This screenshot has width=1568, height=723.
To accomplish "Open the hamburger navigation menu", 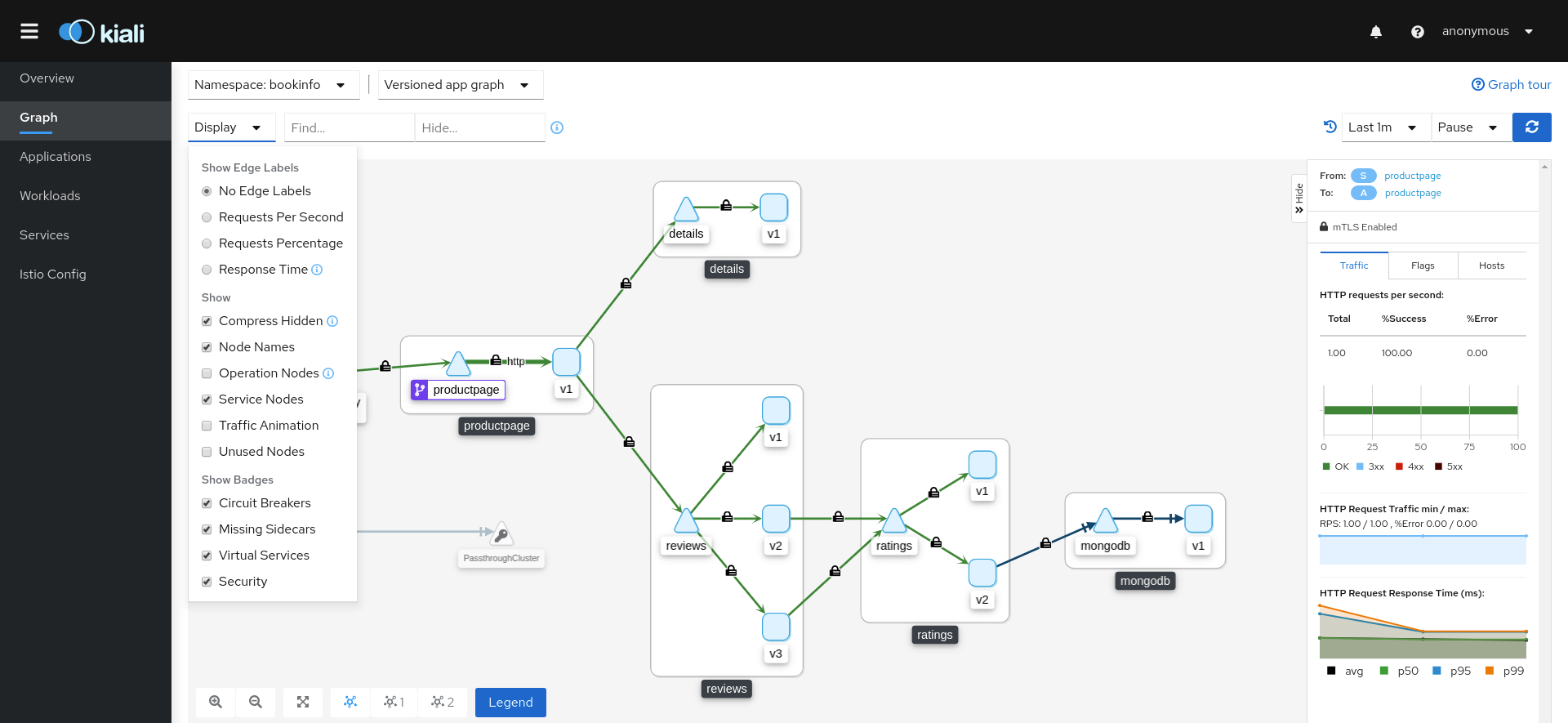I will click(29, 31).
